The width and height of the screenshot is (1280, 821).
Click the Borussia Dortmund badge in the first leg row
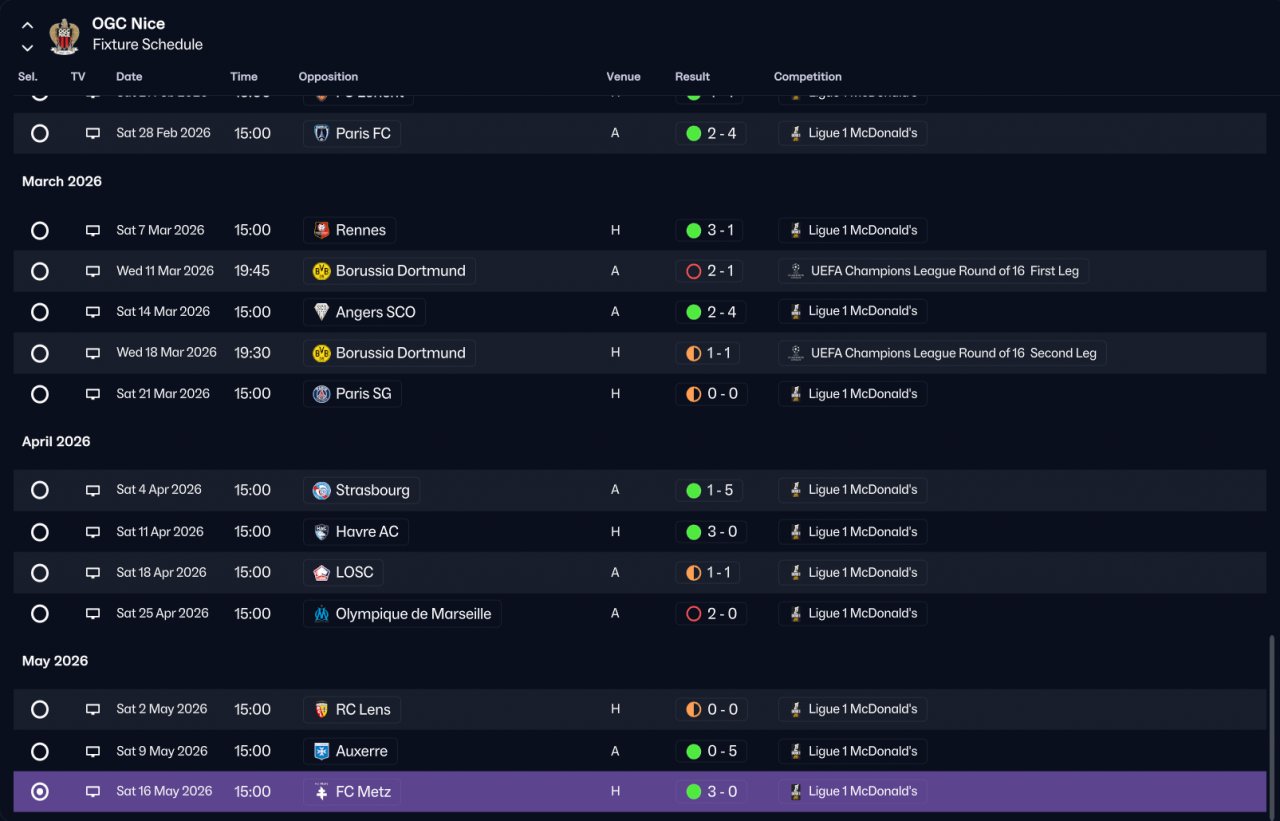pyautogui.click(x=321, y=271)
